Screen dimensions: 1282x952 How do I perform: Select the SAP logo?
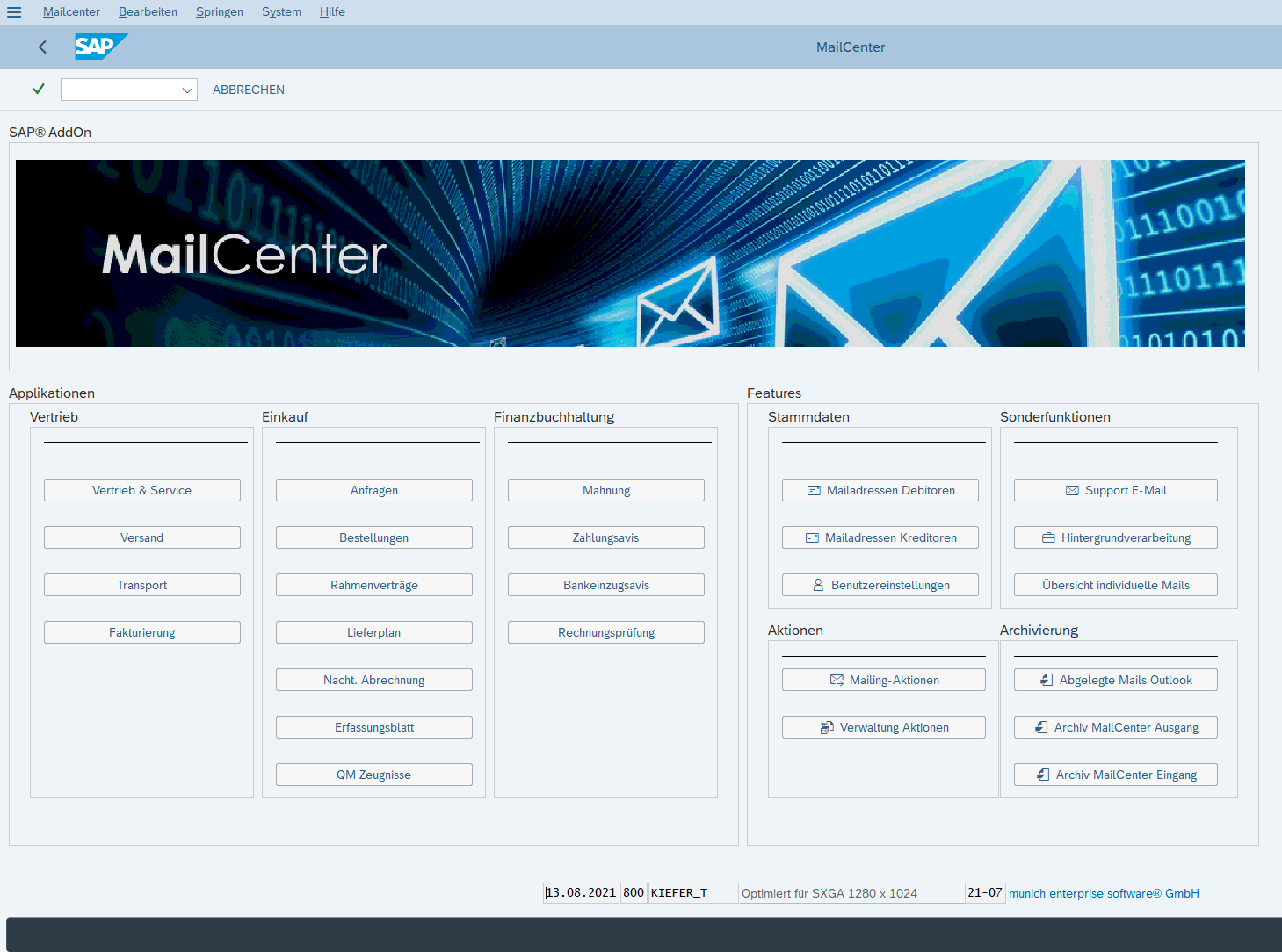pyautogui.click(x=98, y=47)
